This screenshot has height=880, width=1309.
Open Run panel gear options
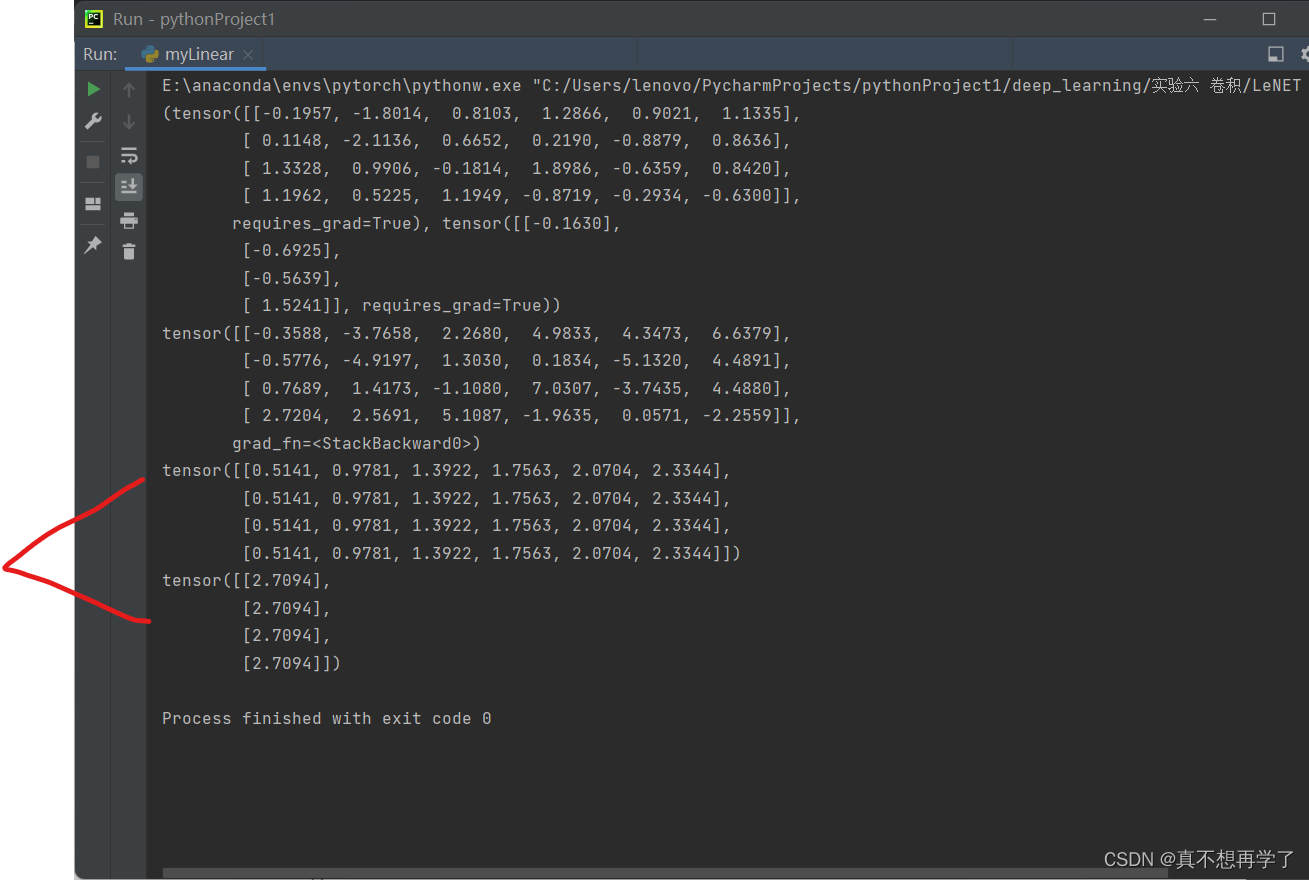click(x=1303, y=54)
